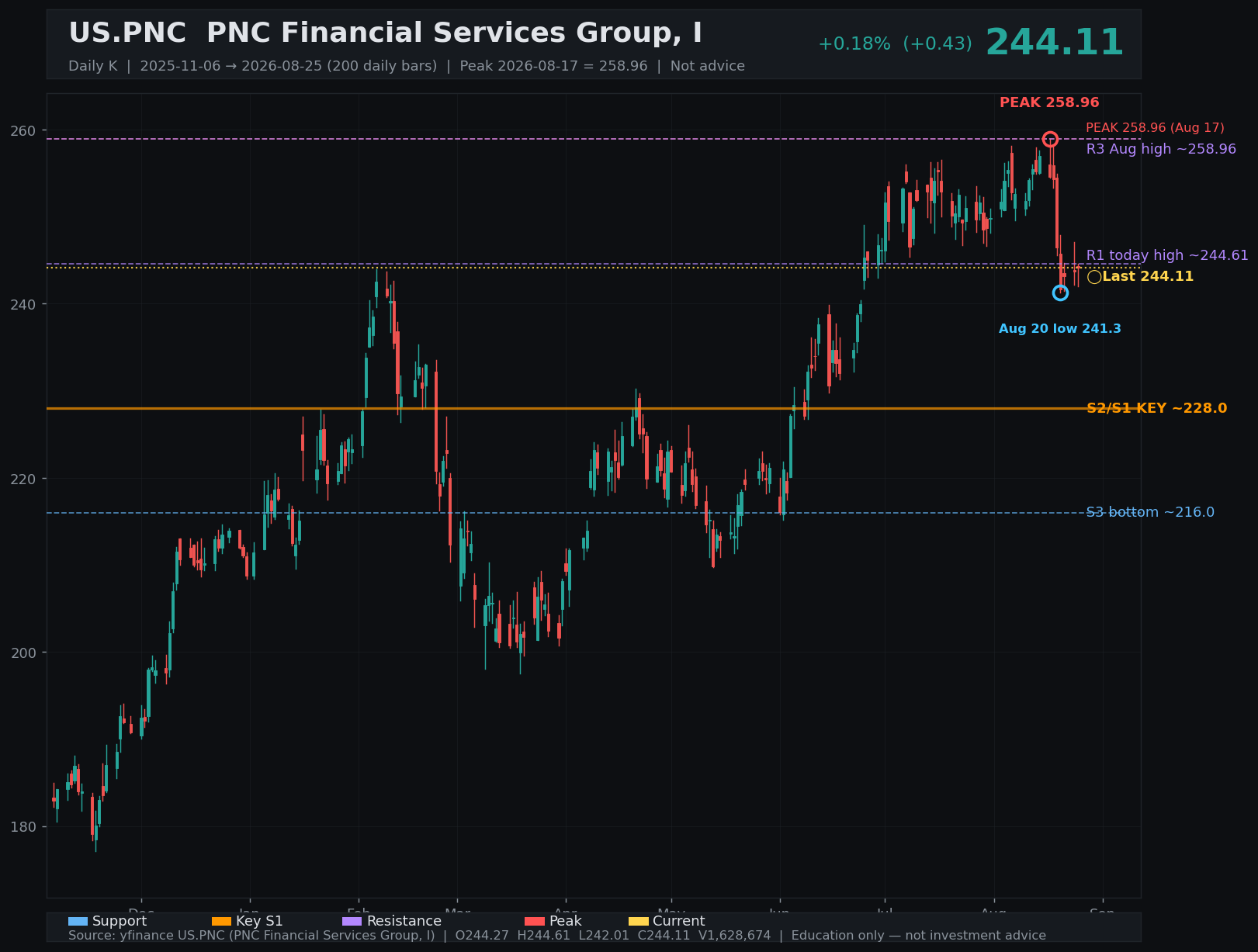
Task: Click the red PEAK circle marker on chart
Action: pyautogui.click(x=1050, y=140)
